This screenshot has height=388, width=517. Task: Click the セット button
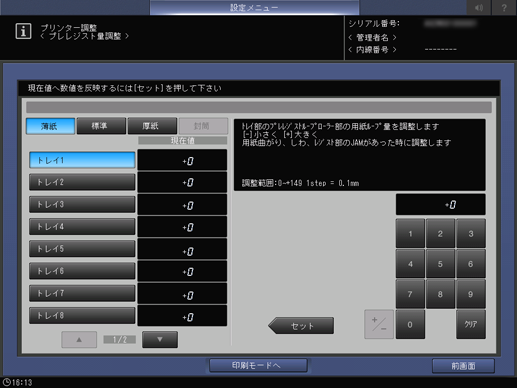[x=301, y=326]
